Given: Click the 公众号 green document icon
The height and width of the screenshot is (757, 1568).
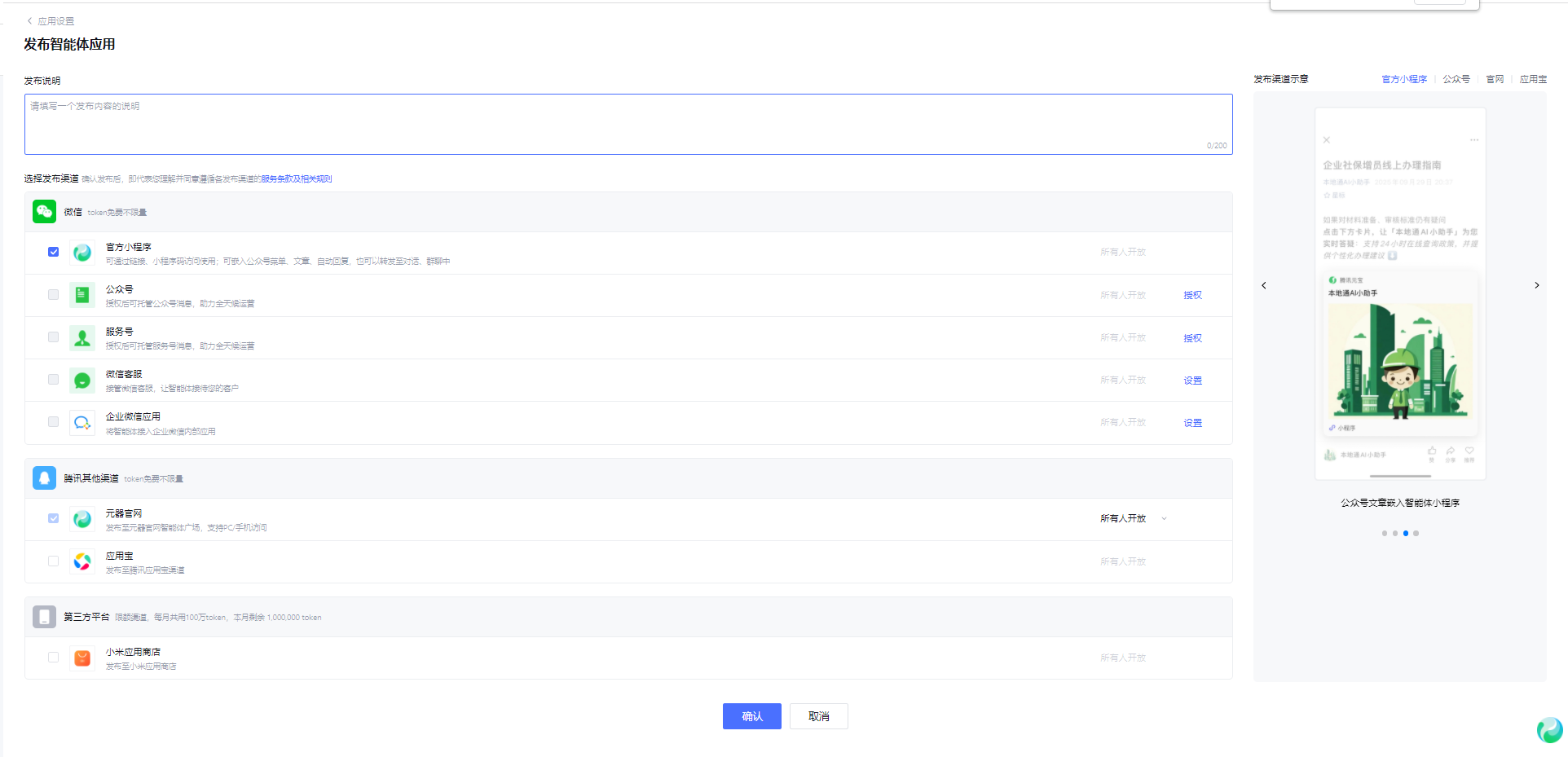Looking at the screenshot, I should (x=82, y=295).
